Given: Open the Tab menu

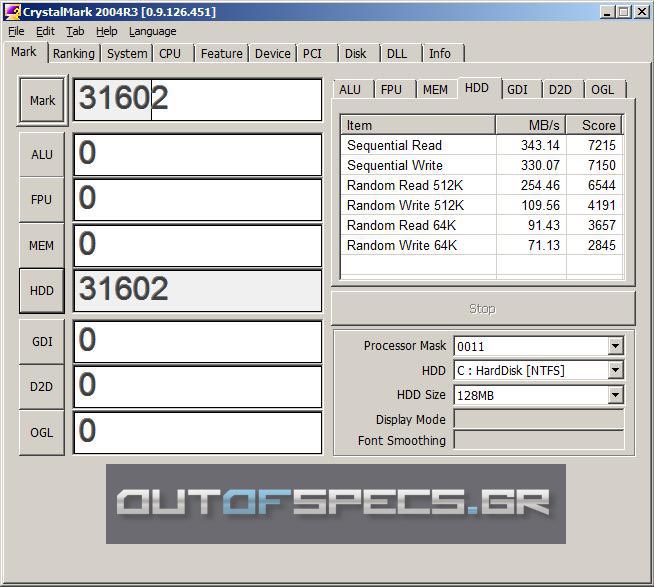Looking at the screenshot, I should click(75, 31).
